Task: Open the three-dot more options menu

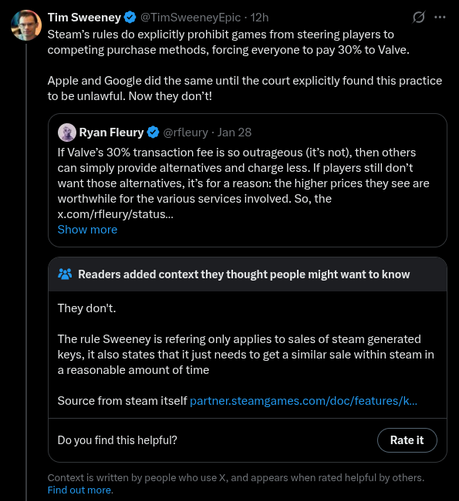Action: coord(440,17)
